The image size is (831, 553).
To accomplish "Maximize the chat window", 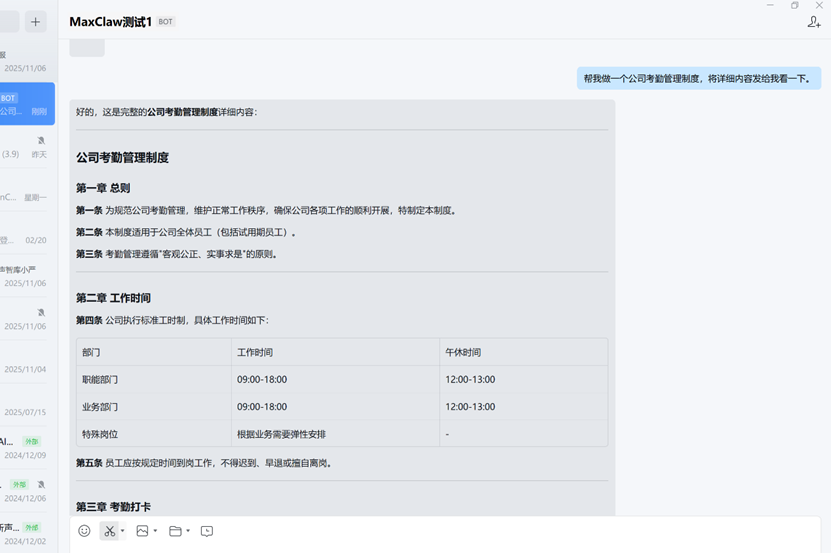I will (x=795, y=6).
